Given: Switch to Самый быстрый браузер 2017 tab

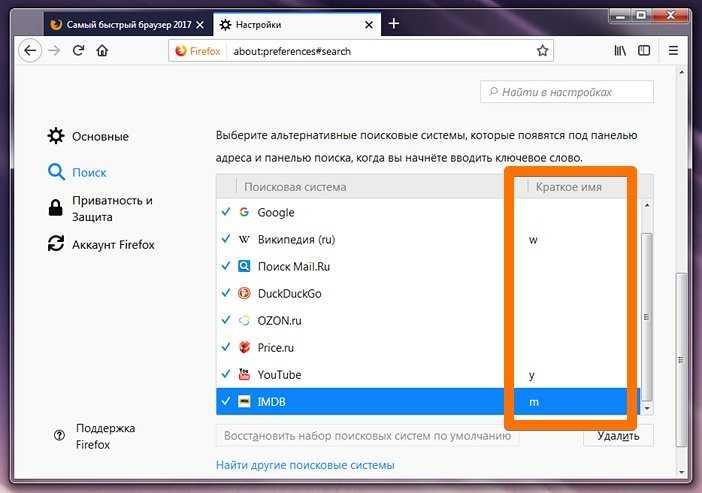Looking at the screenshot, I should (128, 25).
